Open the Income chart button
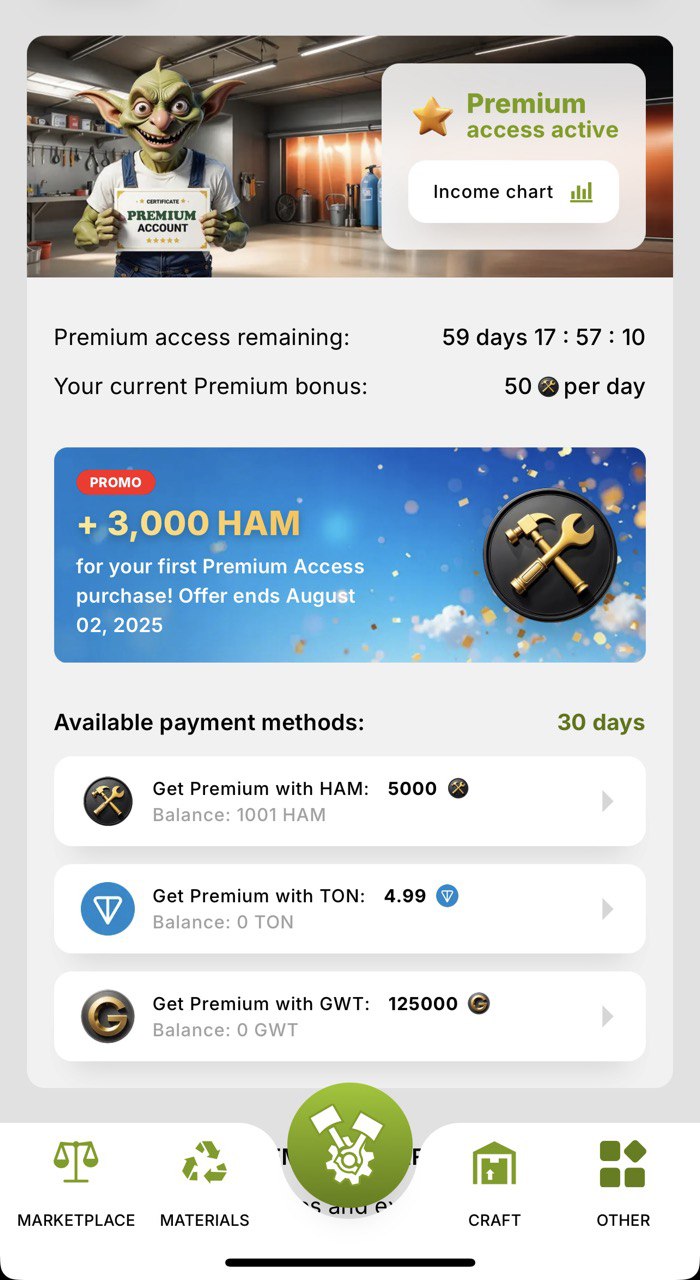 click(513, 192)
